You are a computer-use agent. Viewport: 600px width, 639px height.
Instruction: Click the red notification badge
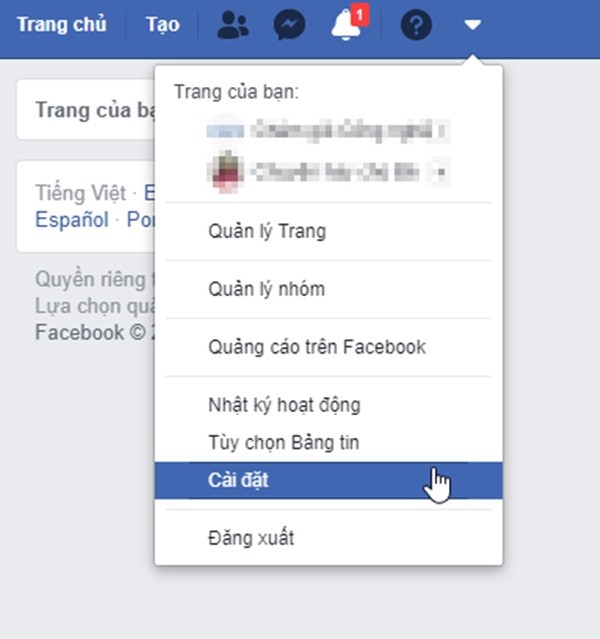360,15
